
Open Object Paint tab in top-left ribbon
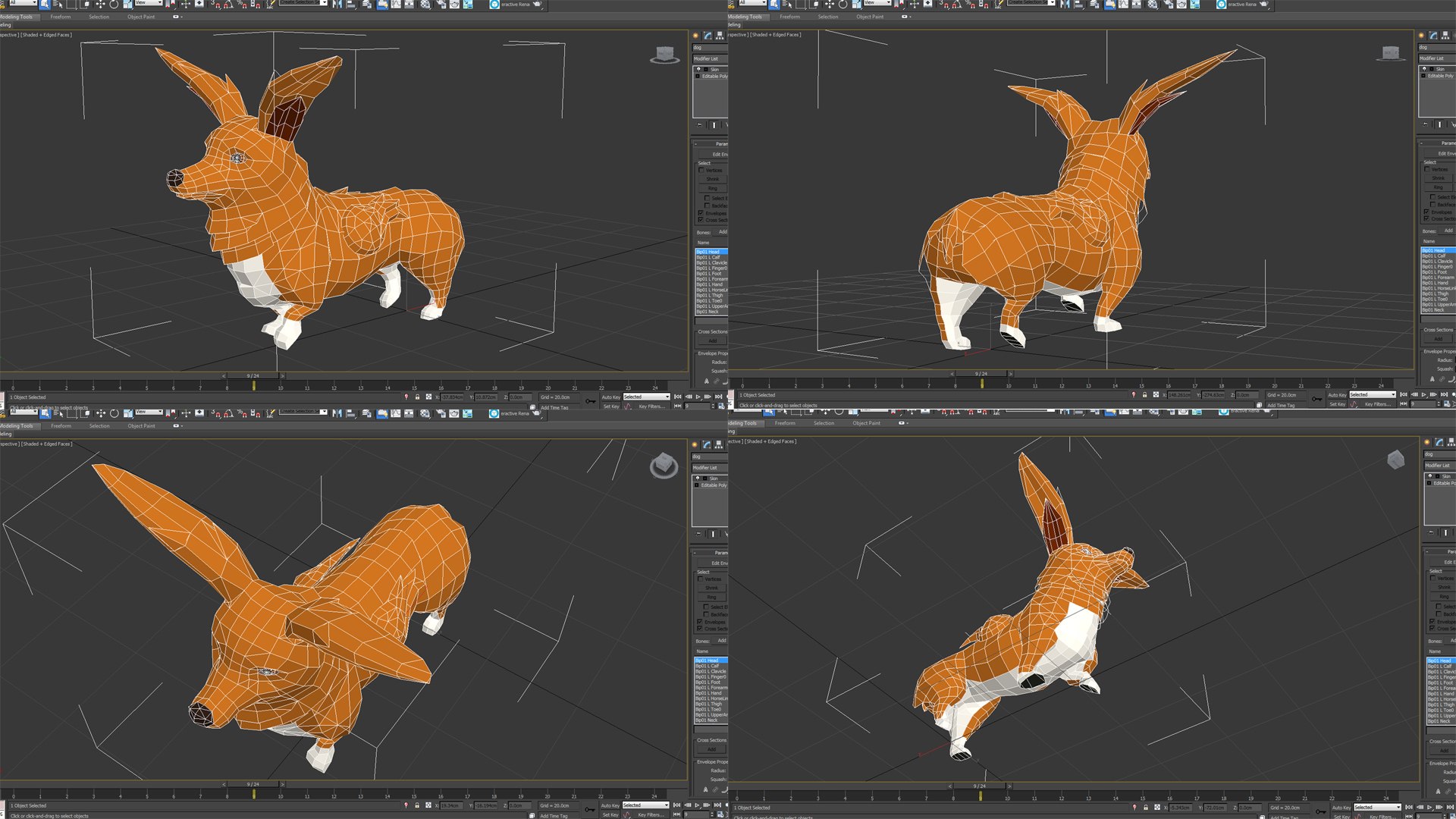click(x=141, y=17)
